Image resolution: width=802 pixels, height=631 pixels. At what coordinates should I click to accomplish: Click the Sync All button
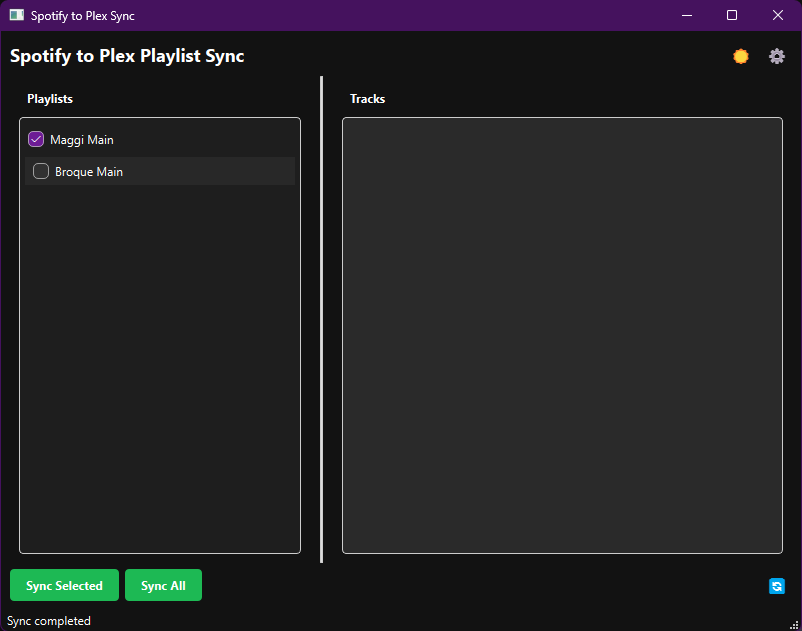coord(163,585)
